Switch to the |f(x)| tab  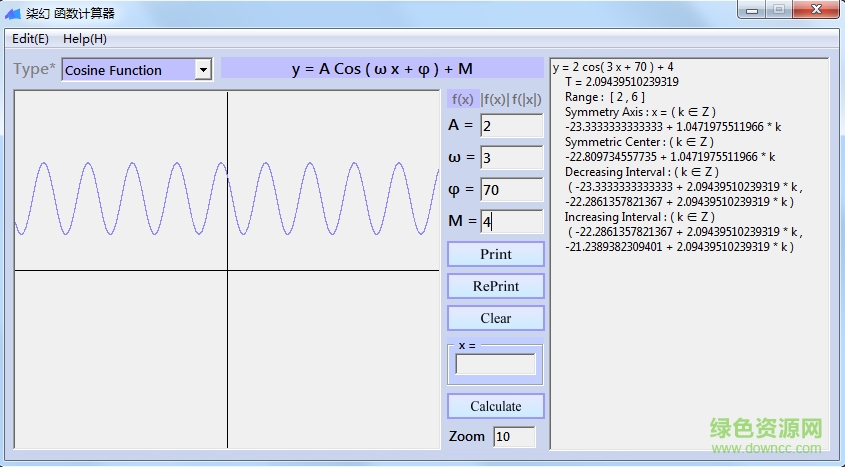[495, 99]
